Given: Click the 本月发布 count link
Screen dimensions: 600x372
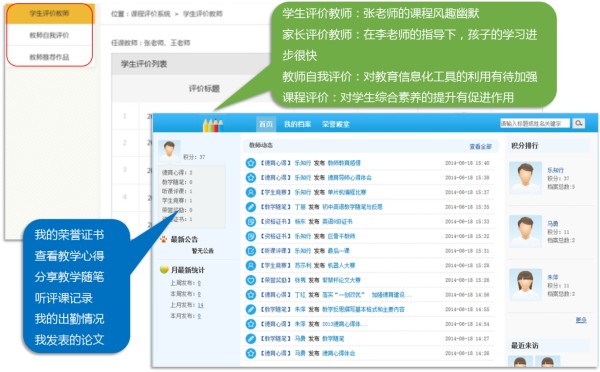Looking at the screenshot, I should coord(199,316).
